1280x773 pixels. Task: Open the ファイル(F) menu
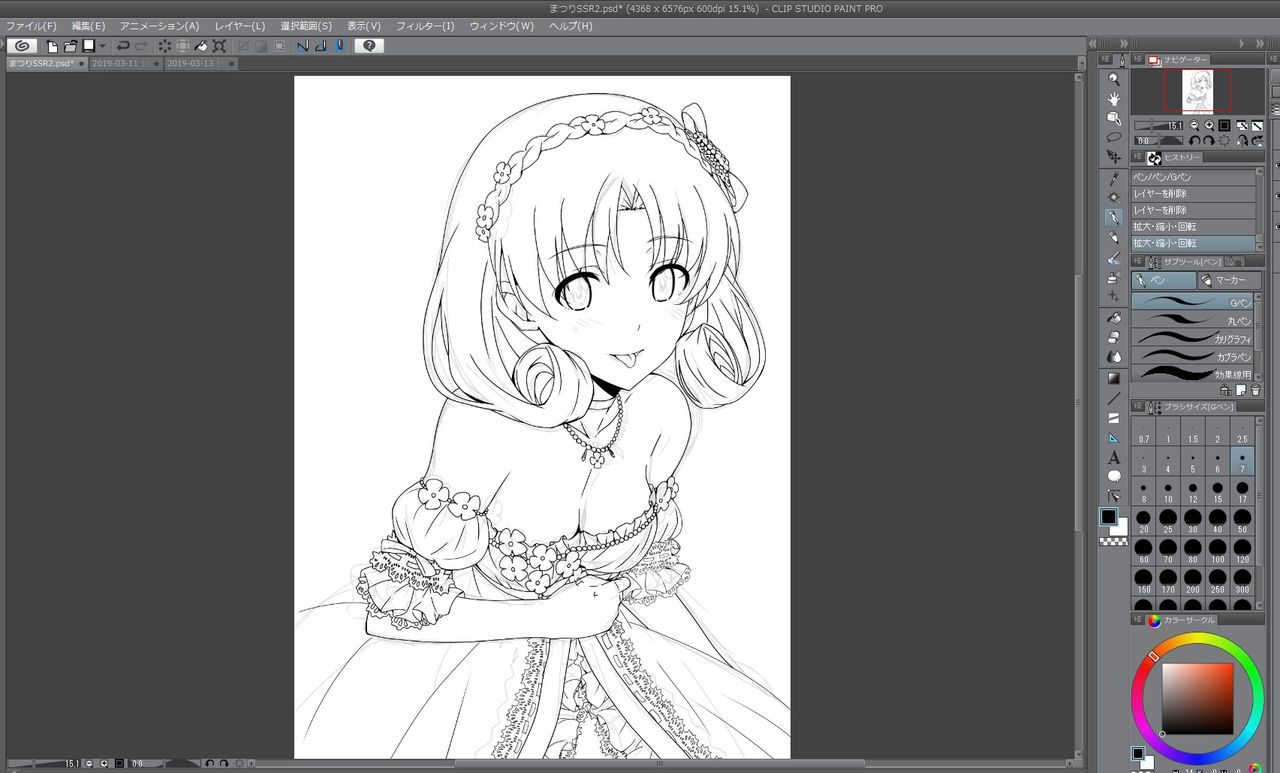pyautogui.click(x=31, y=26)
